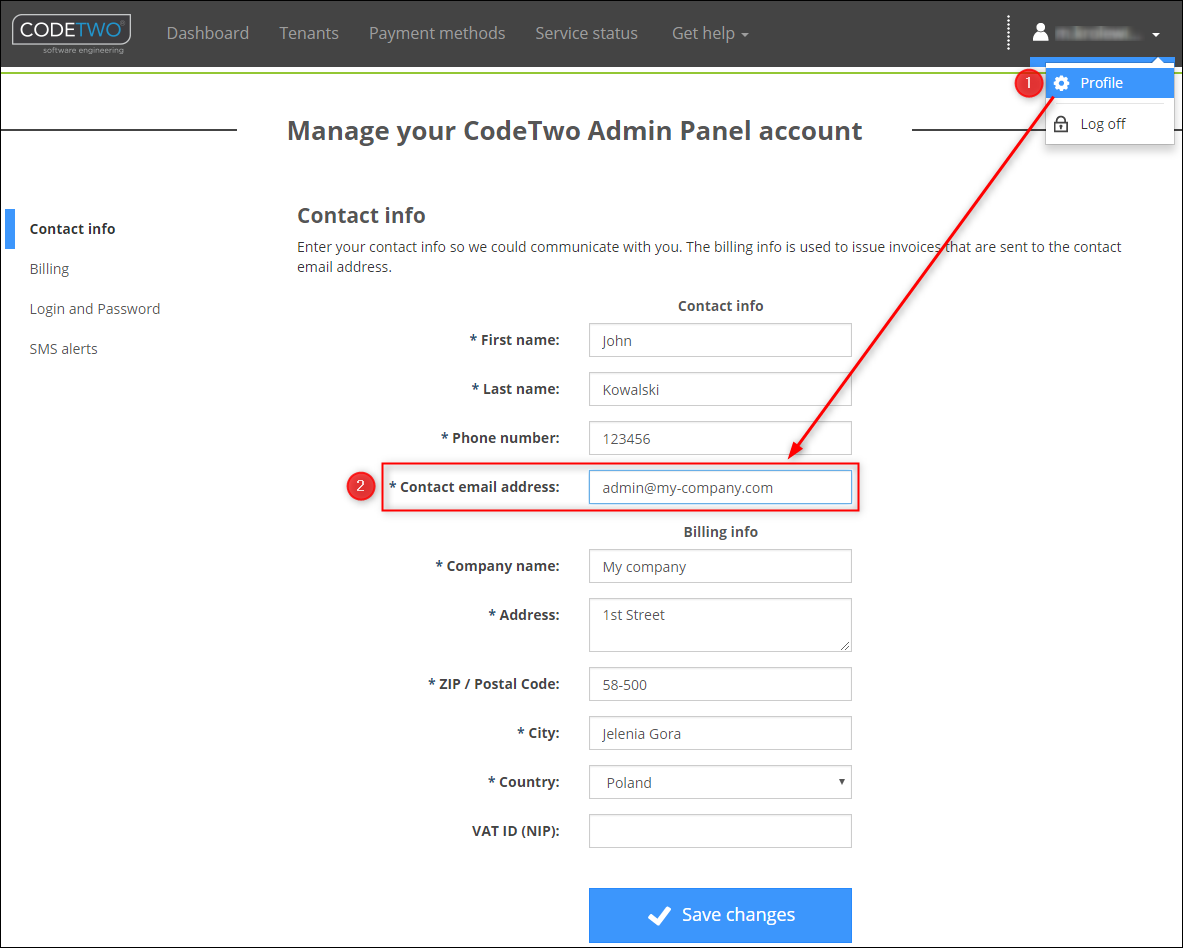This screenshot has width=1183, height=948.
Task: Click the padlock icon beside Log off
Action: (x=1060, y=123)
